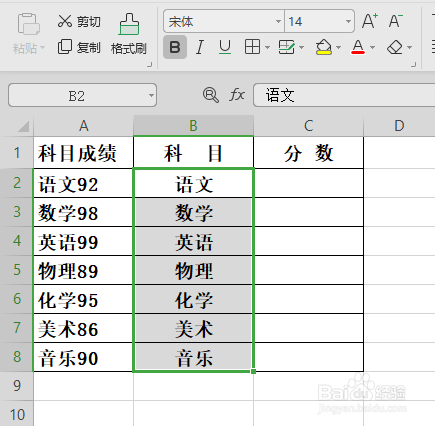
Task: Open the 宋体 font name dropdown
Action: coord(278,22)
